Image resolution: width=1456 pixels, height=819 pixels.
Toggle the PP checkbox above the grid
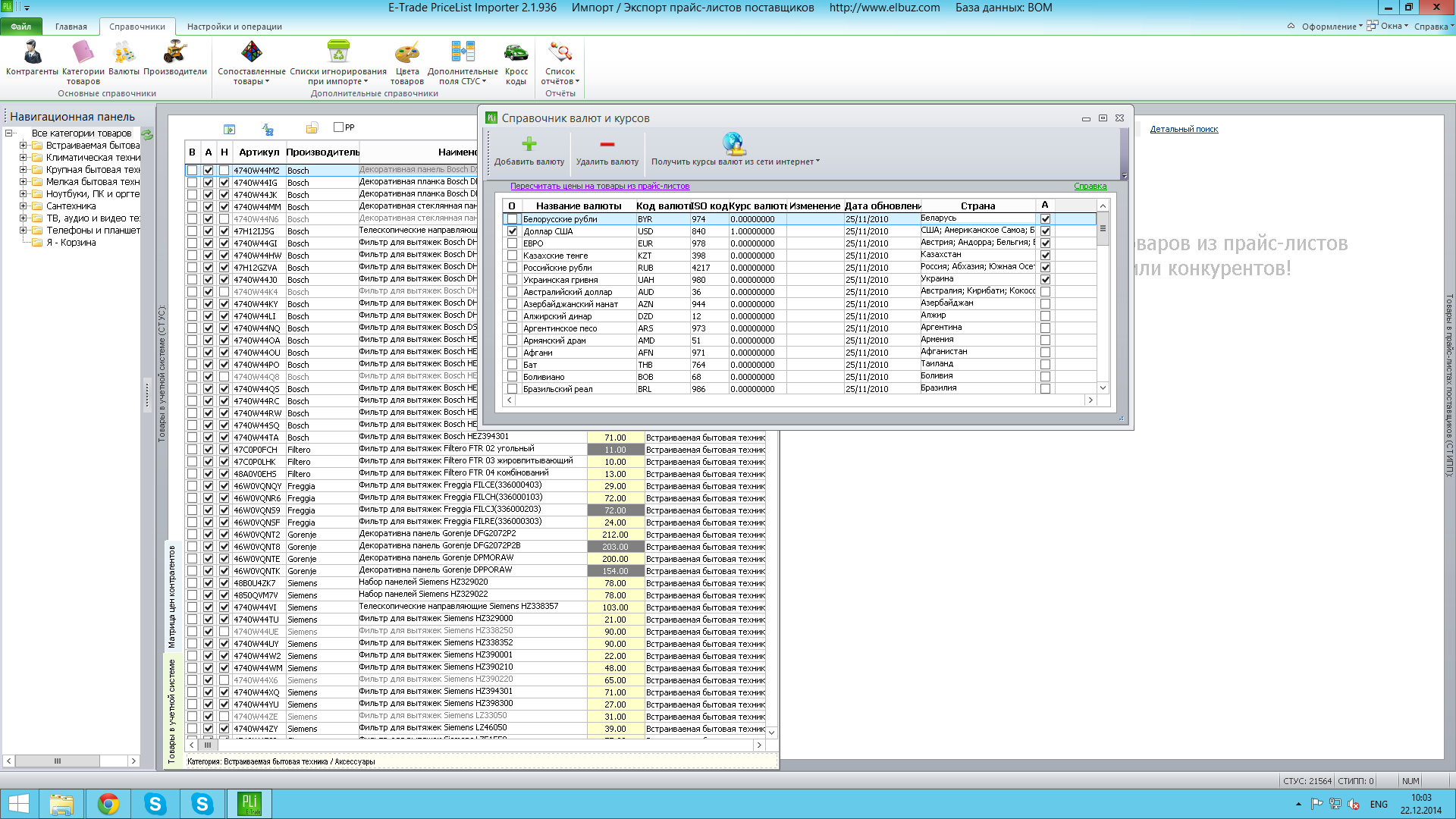point(339,127)
